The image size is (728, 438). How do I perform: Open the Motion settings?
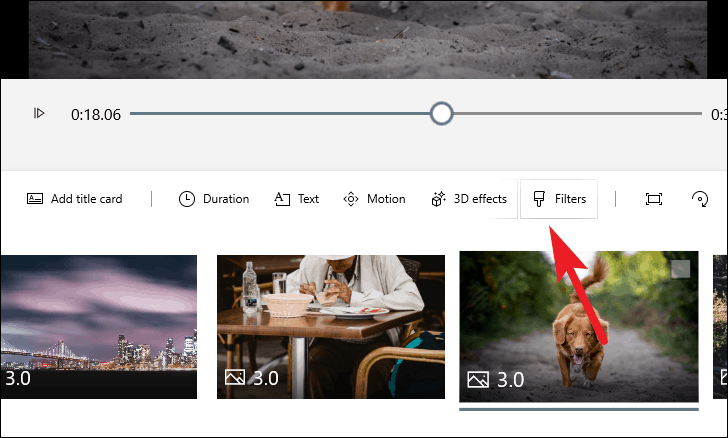click(374, 199)
